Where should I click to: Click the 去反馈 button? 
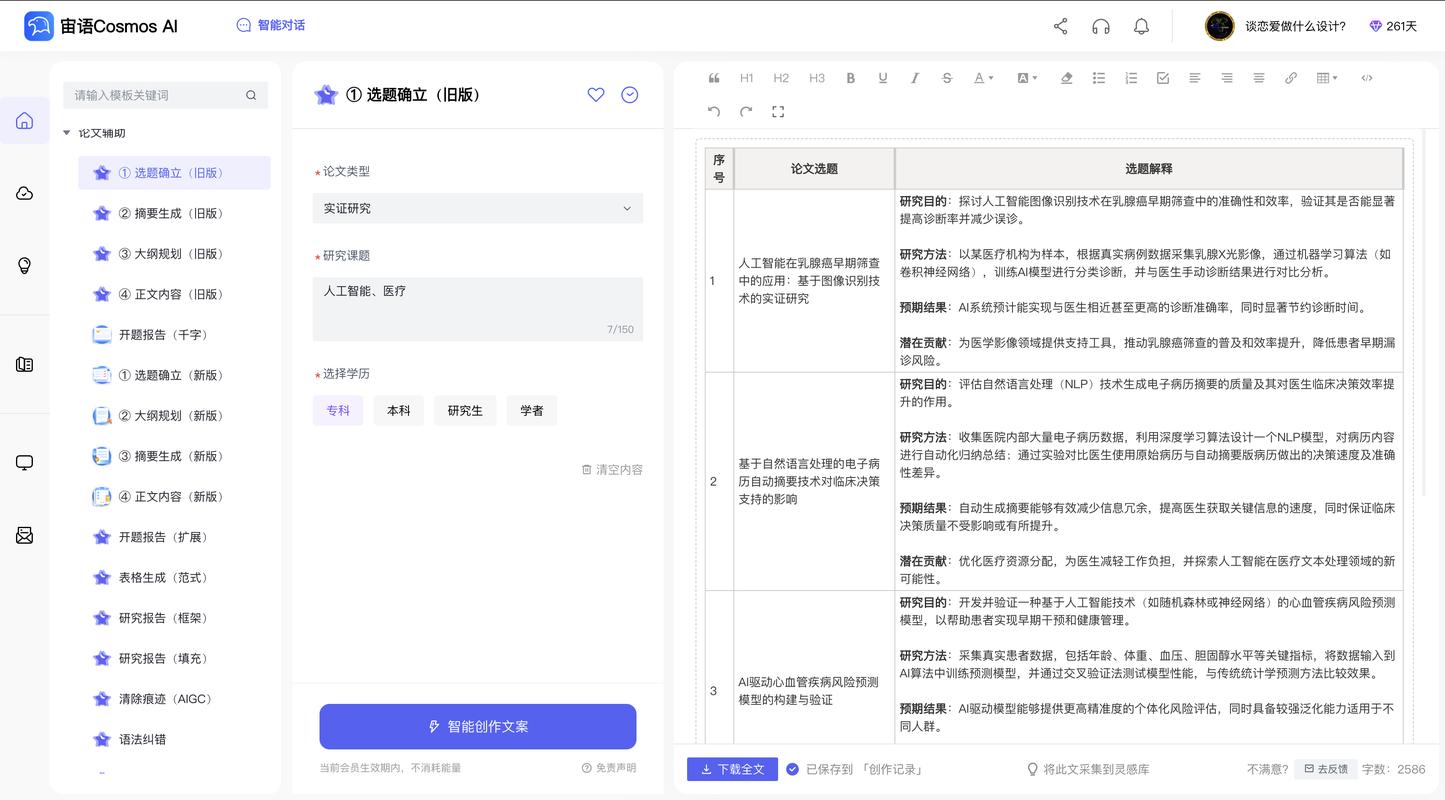click(x=1325, y=769)
